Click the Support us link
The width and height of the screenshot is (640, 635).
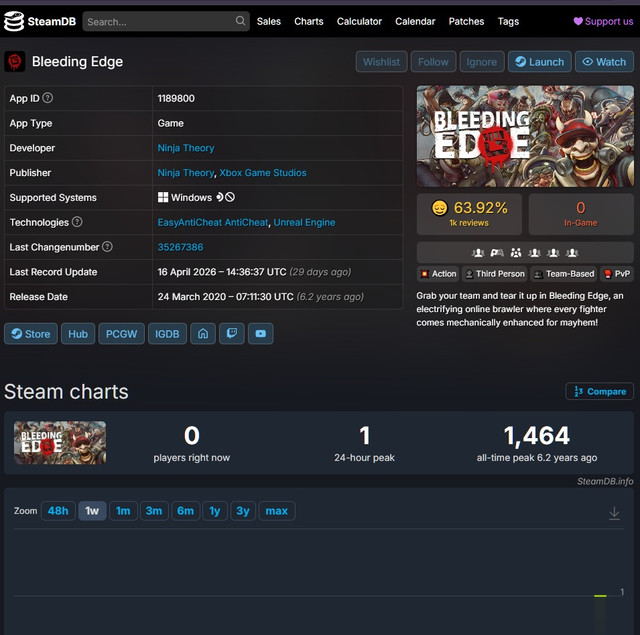point(603,21)
